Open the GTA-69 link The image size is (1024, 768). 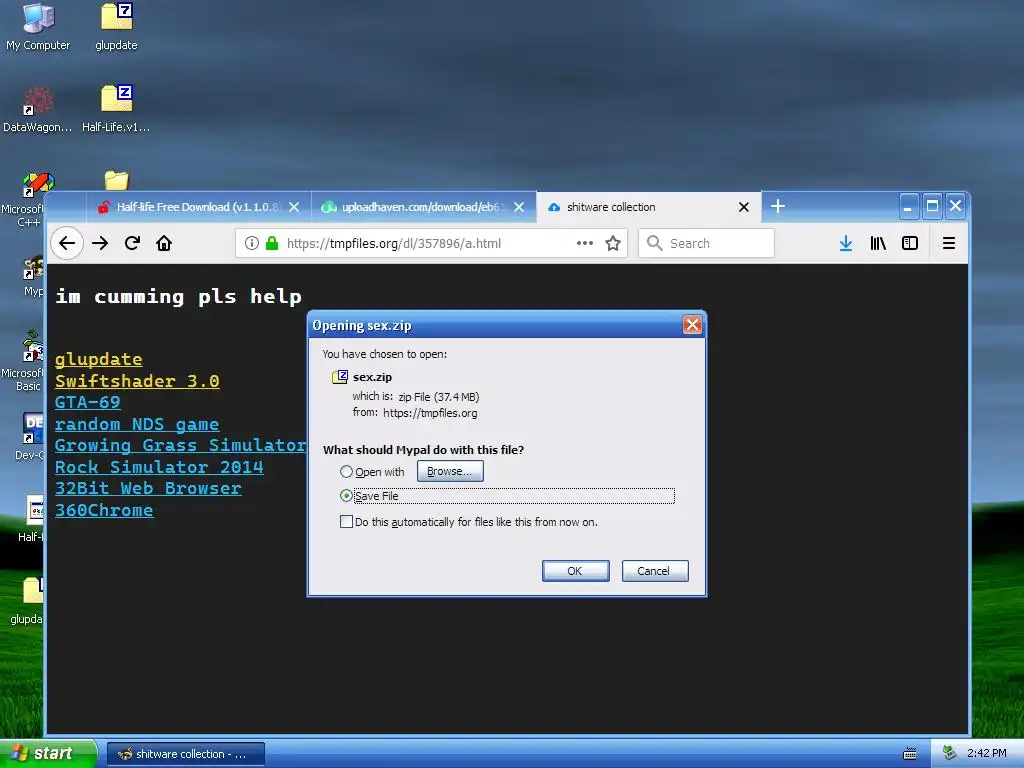[x=88, y=402]
